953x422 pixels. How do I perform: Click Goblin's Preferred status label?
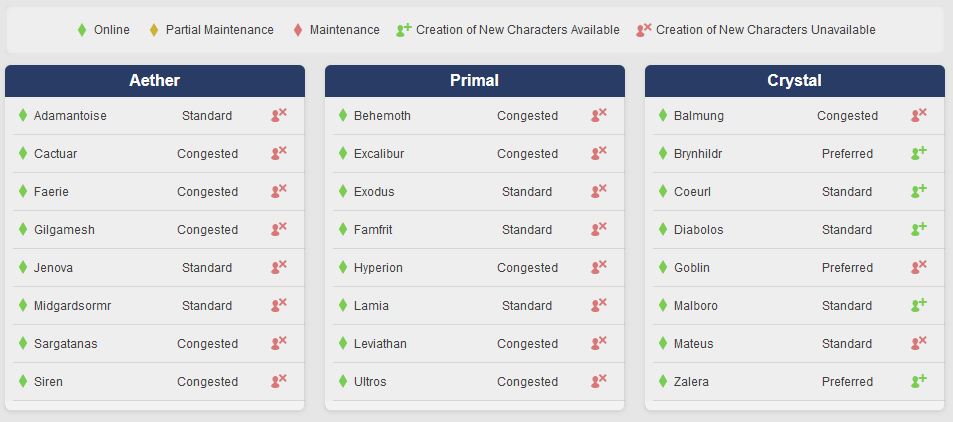tap(847, 268)
